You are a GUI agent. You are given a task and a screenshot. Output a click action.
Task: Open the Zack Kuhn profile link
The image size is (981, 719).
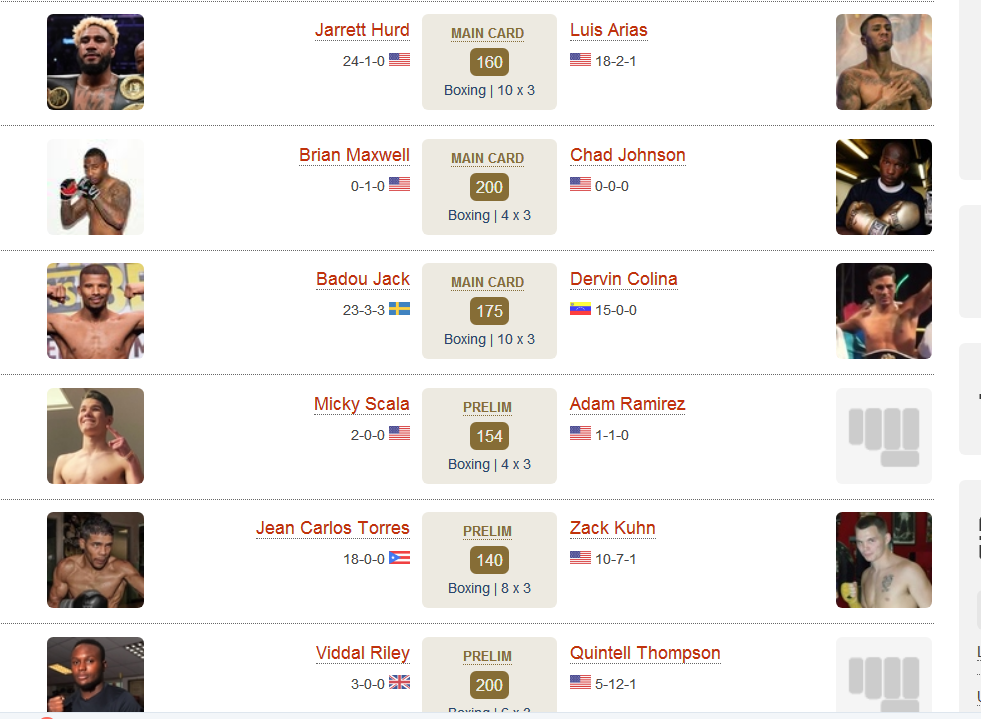tap(612, 528)
